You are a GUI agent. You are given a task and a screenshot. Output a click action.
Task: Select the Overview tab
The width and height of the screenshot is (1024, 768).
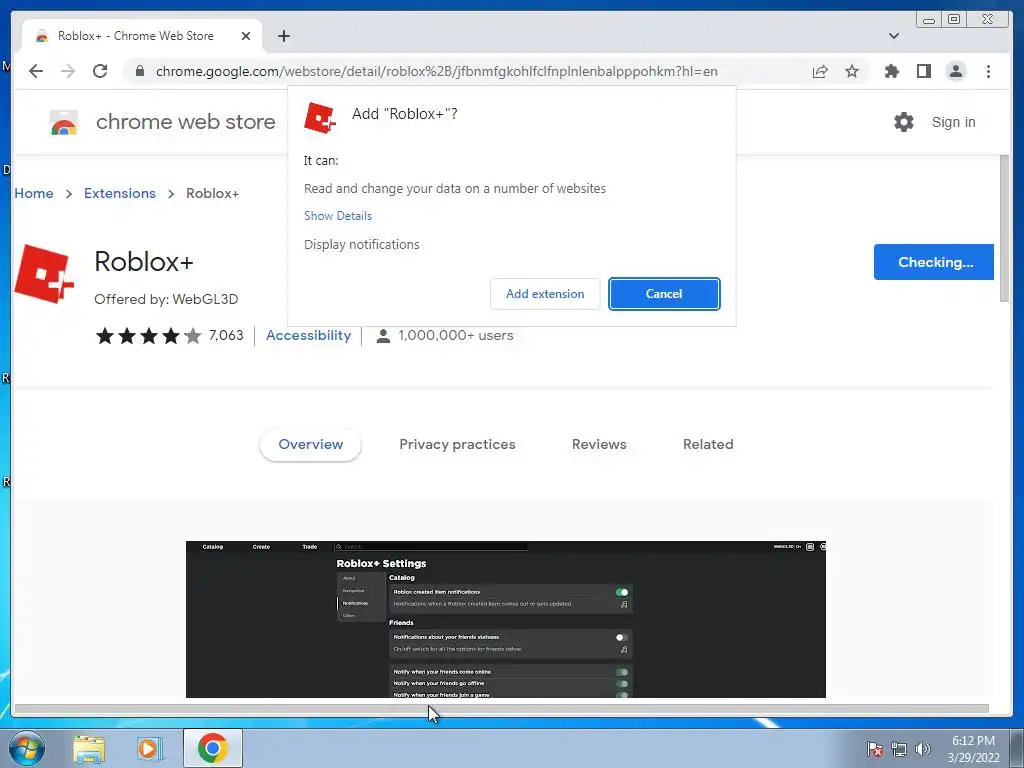click(310, 445)
